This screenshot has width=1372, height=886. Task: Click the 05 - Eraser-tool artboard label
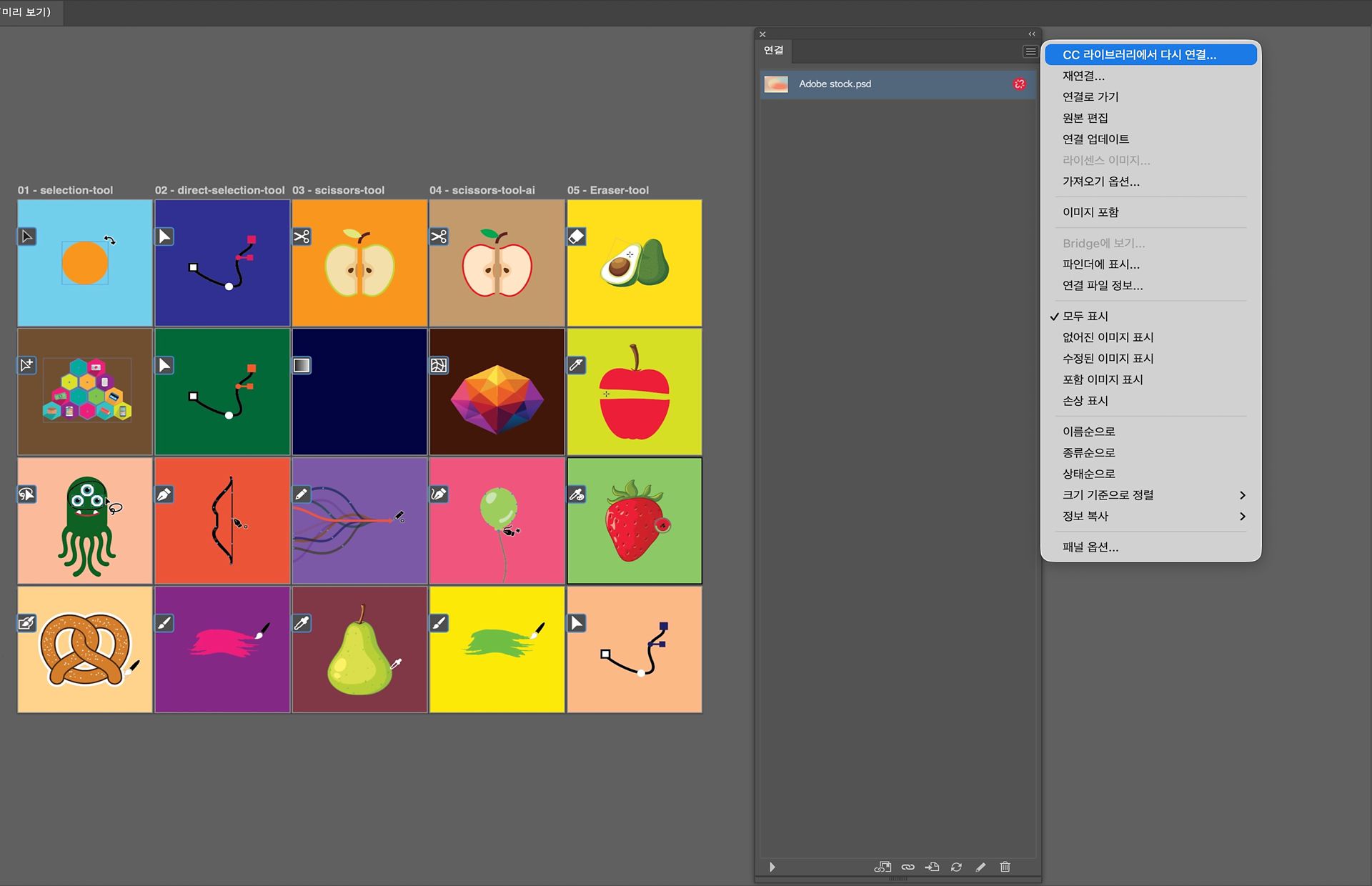pyautogui.click(x=608, y=190)
